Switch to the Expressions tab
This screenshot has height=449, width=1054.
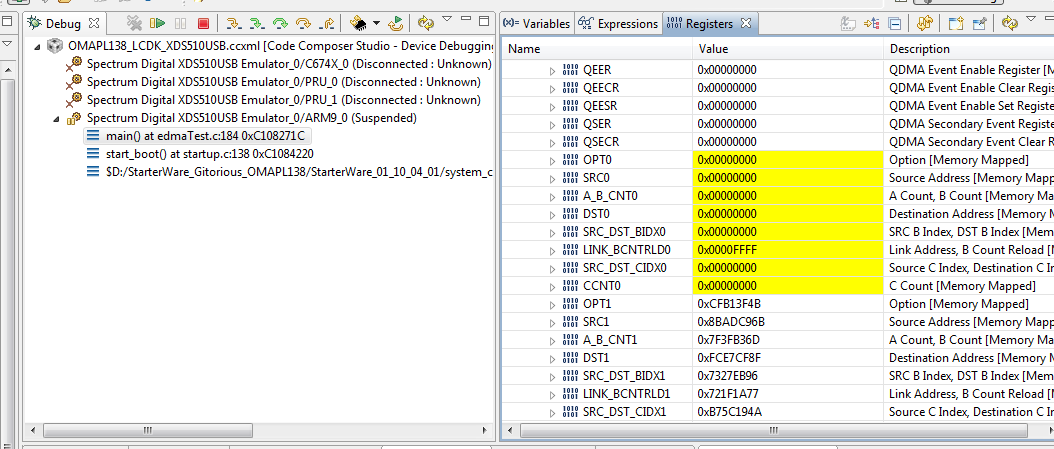tap(618, 24)
